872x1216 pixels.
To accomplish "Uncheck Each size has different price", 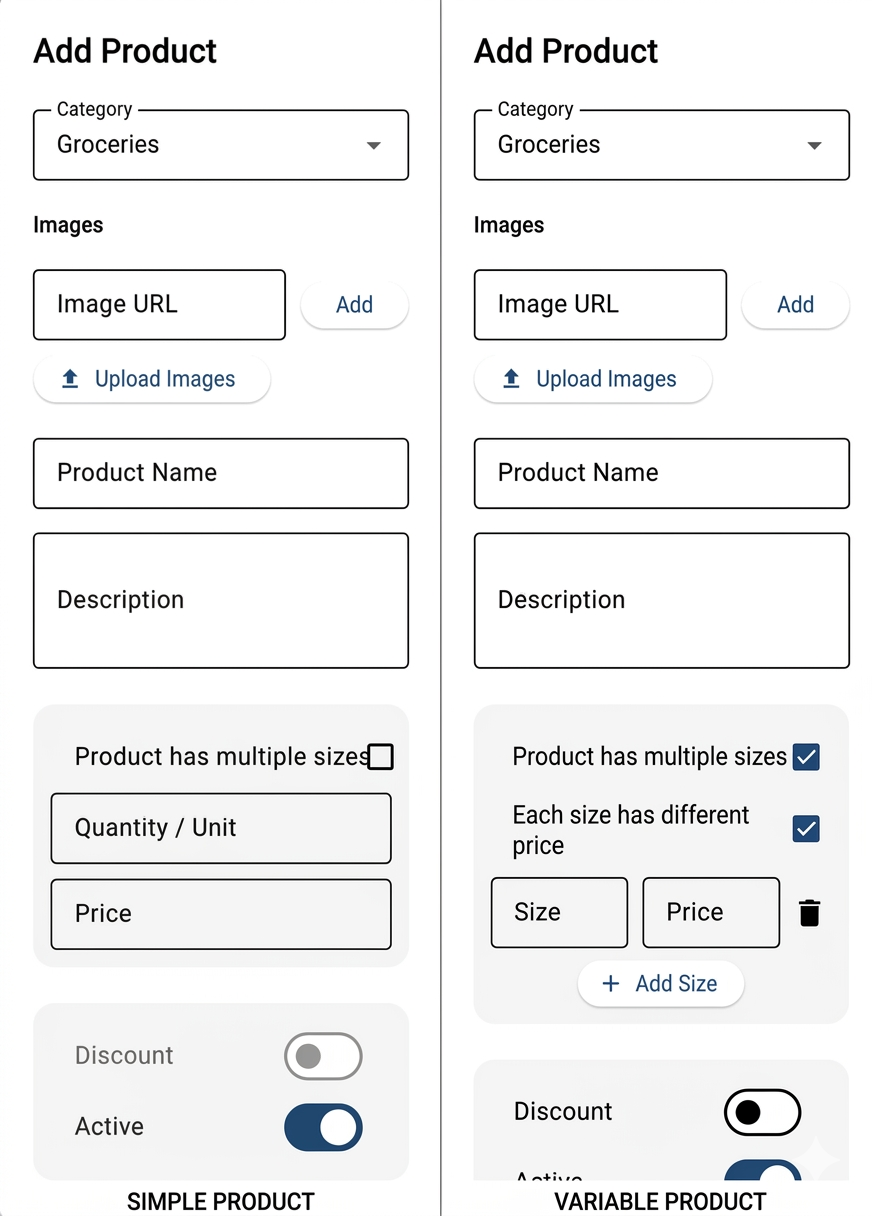I will (806, 829).
